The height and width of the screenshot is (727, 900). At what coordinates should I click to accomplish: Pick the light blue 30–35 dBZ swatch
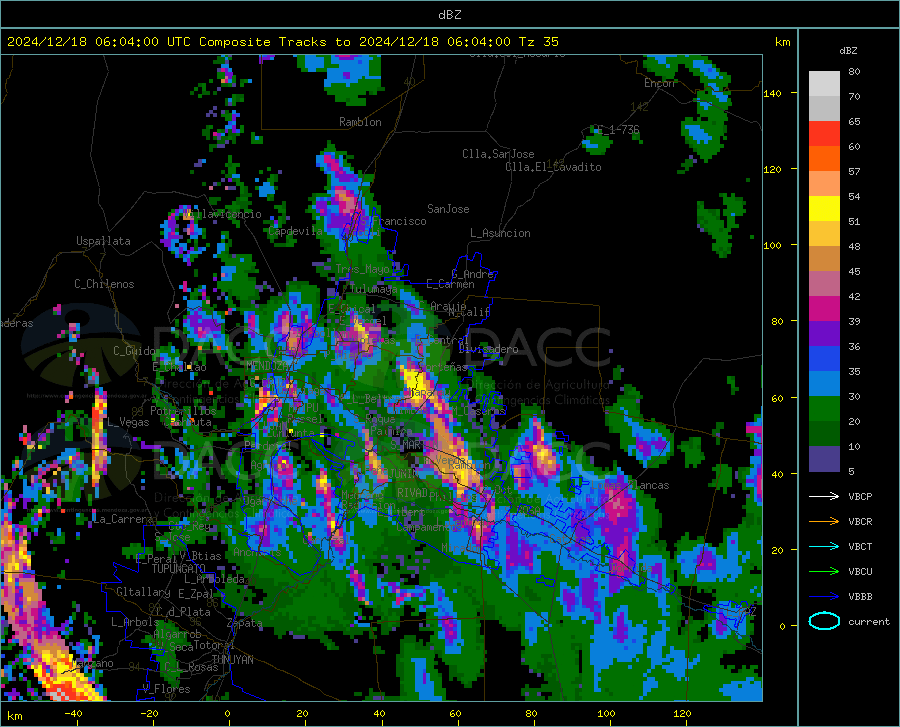[x=824, y=384]
